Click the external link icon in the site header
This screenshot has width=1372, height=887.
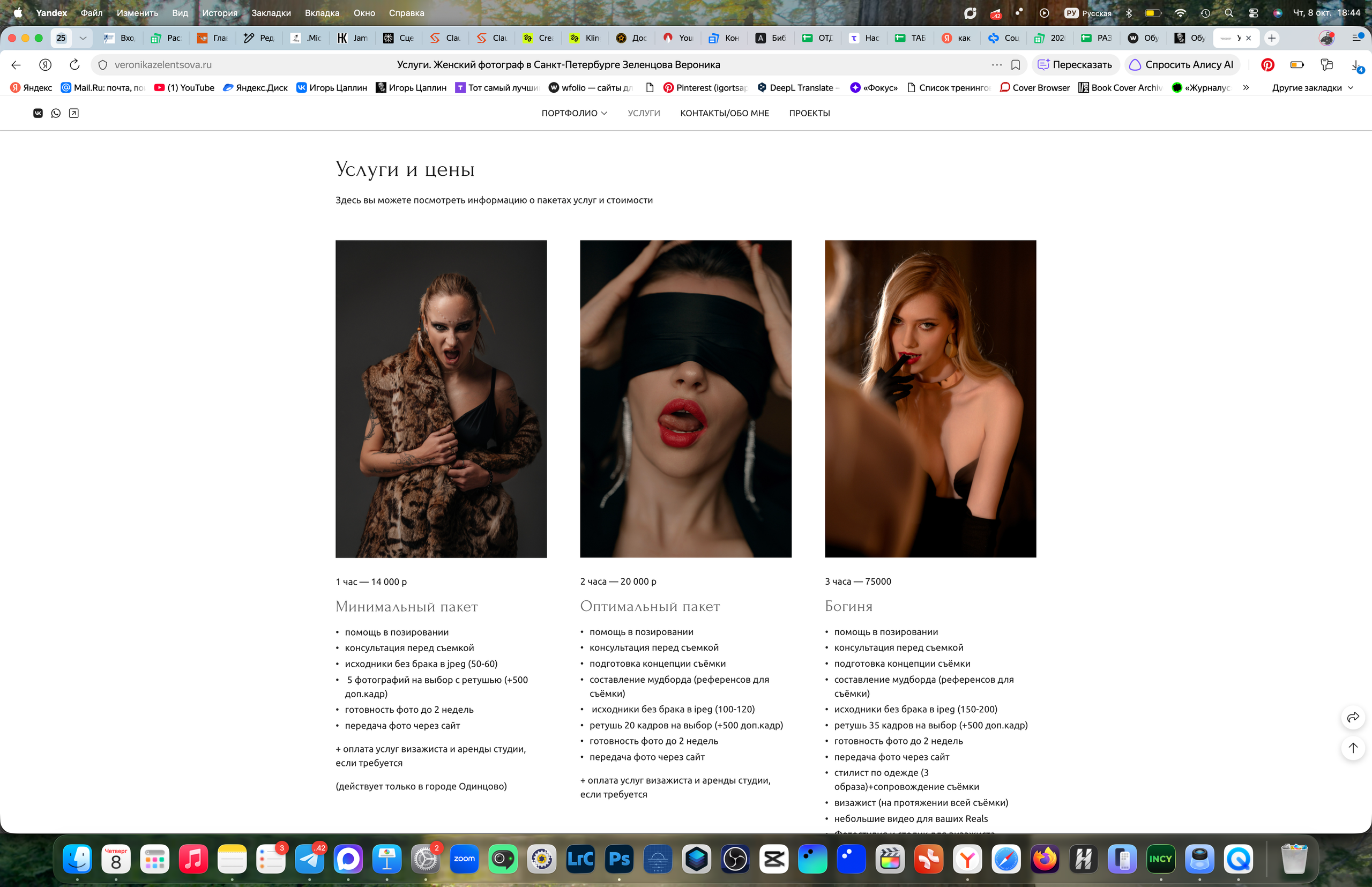click(74, 113)
